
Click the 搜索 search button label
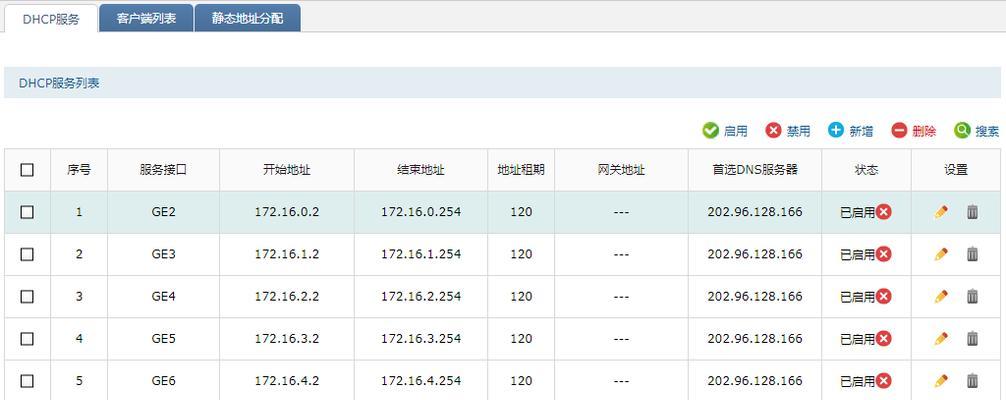[x=987, y=132]
